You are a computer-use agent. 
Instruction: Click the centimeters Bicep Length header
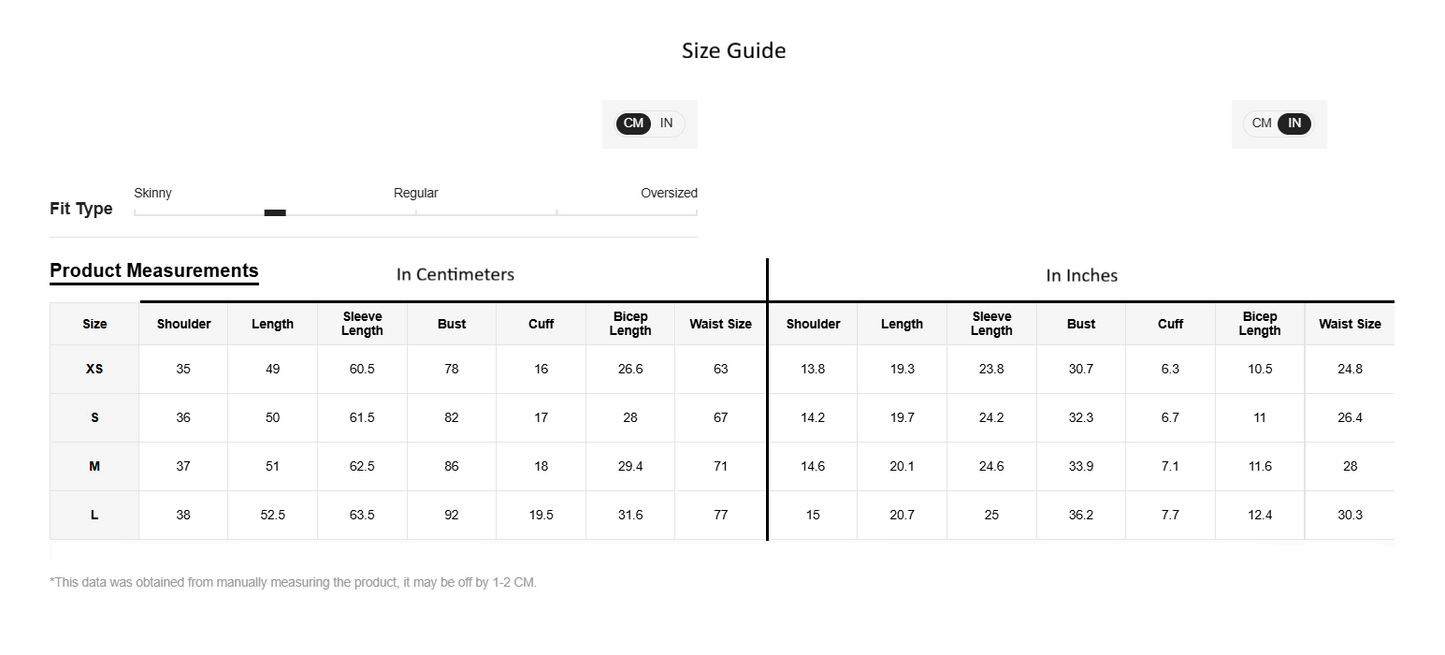(x=630, y=324)
